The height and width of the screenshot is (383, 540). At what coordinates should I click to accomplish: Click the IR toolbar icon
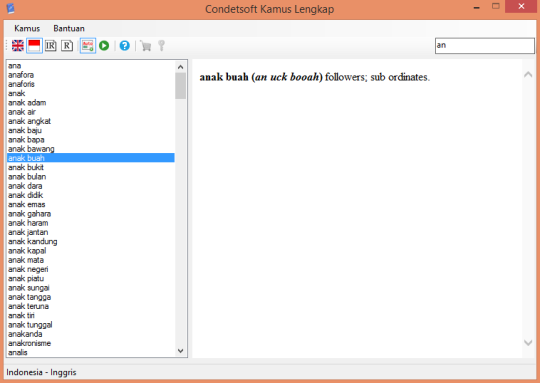click(51, 45)
